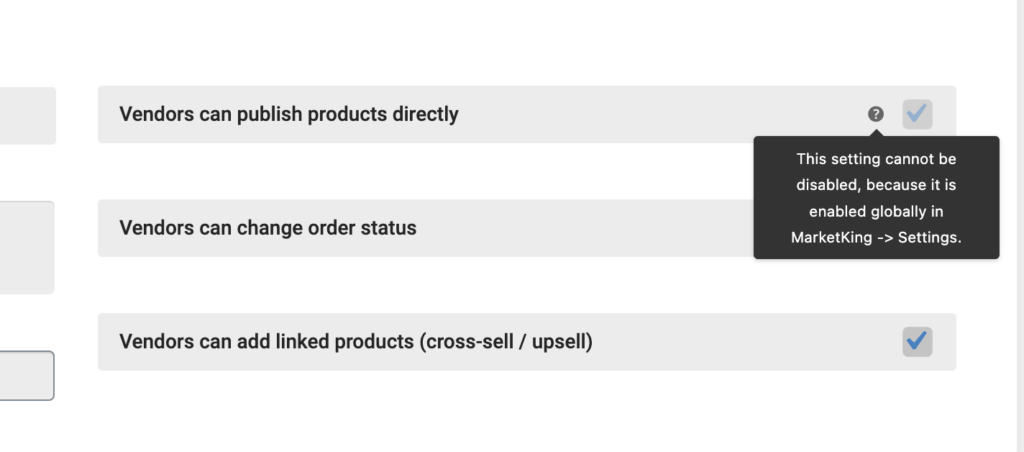Click 'MarketKing -> Settings.' text in tooltip
Screen dimensions: 1024x452
pos(876,238)
